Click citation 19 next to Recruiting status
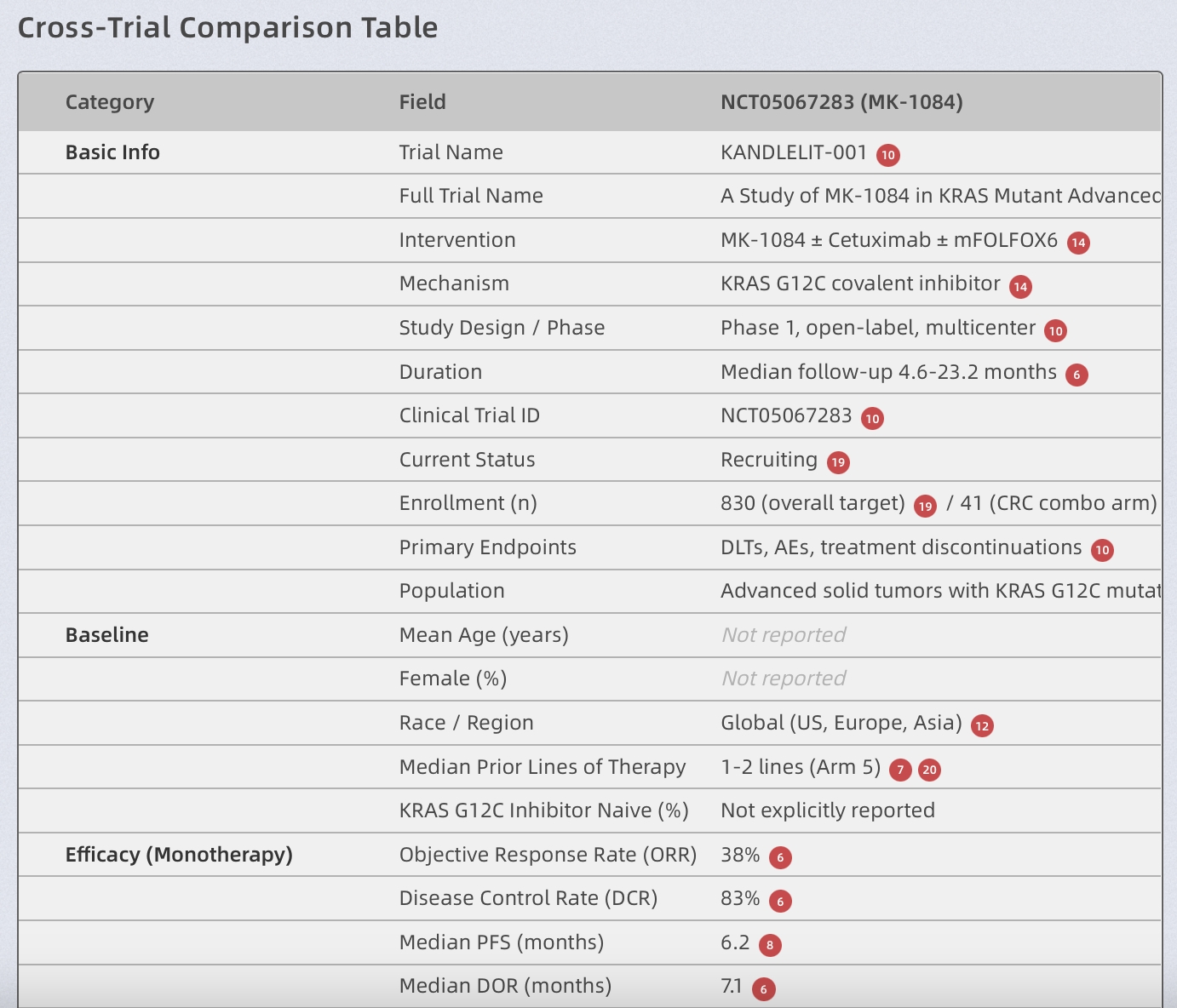 click(x=838, y=462)
